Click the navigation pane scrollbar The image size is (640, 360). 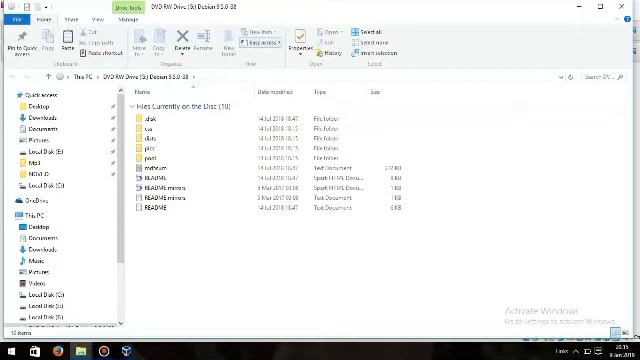click(x=120, y=178)
